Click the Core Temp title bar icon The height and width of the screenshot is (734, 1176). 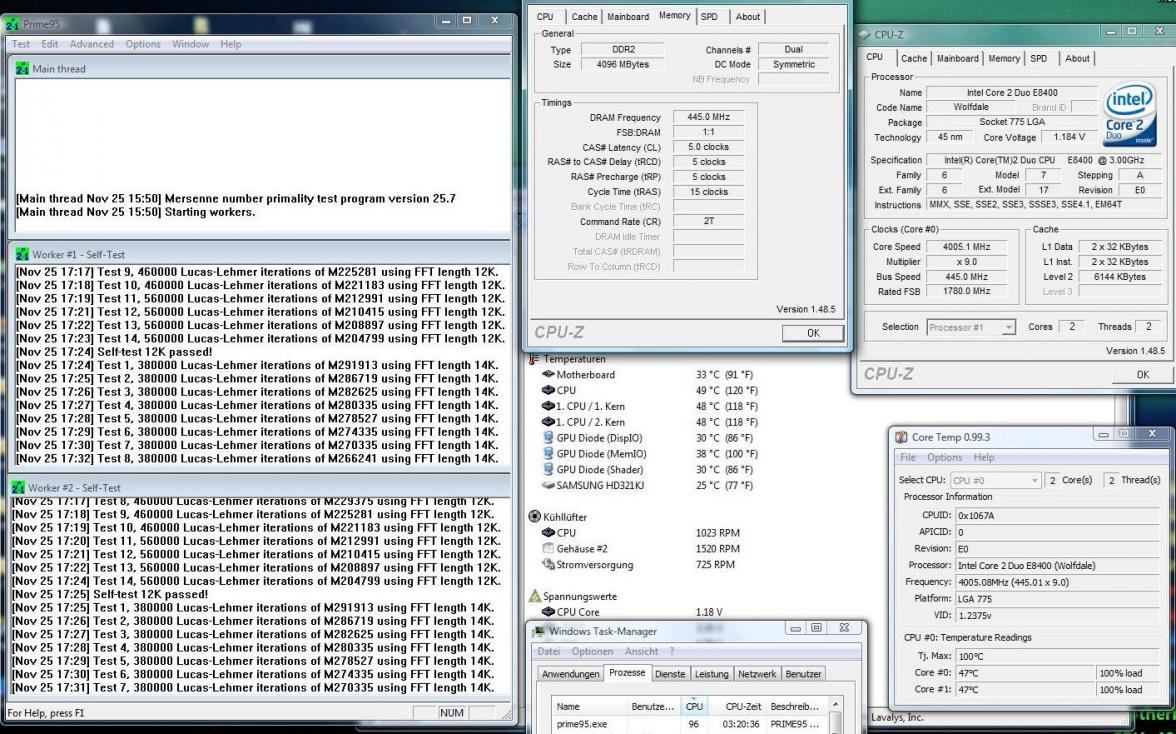[x=901, y=437]
